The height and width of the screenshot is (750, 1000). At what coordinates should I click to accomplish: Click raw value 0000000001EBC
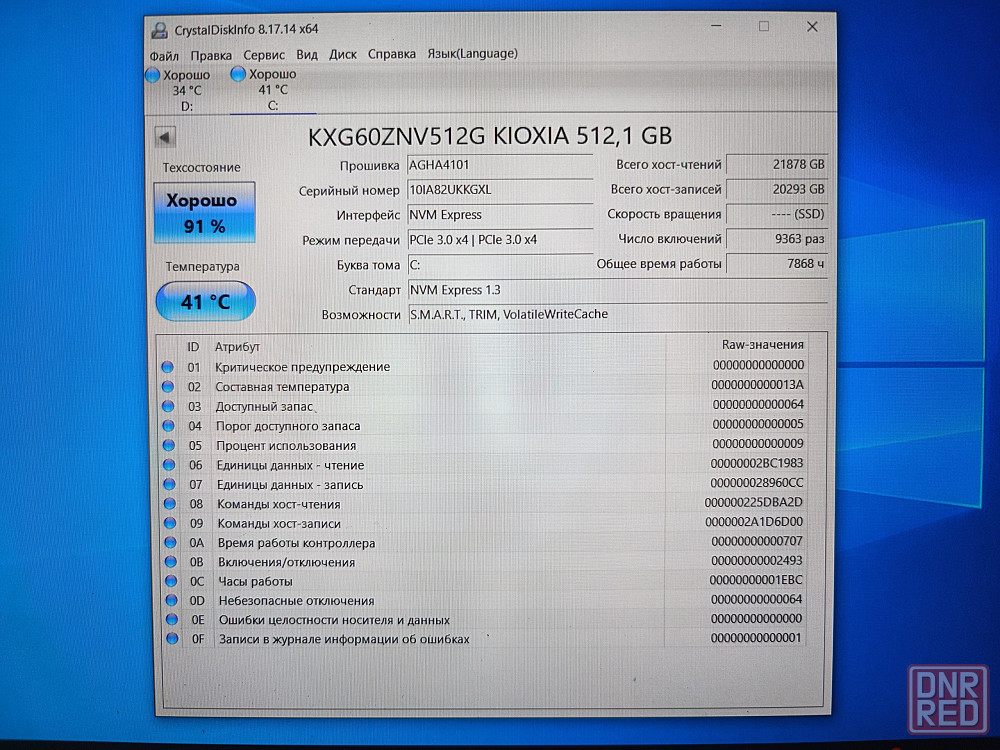point(756,580)
